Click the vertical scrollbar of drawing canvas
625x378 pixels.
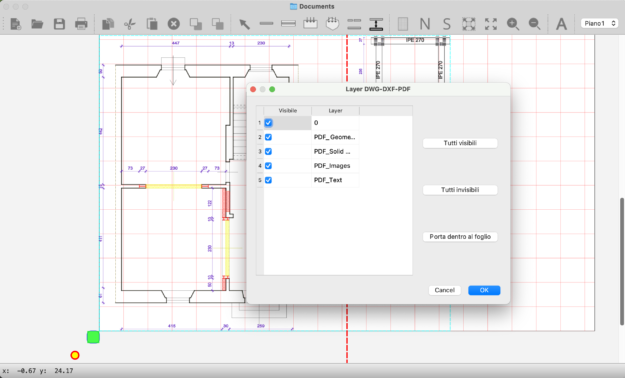point(621,261)
